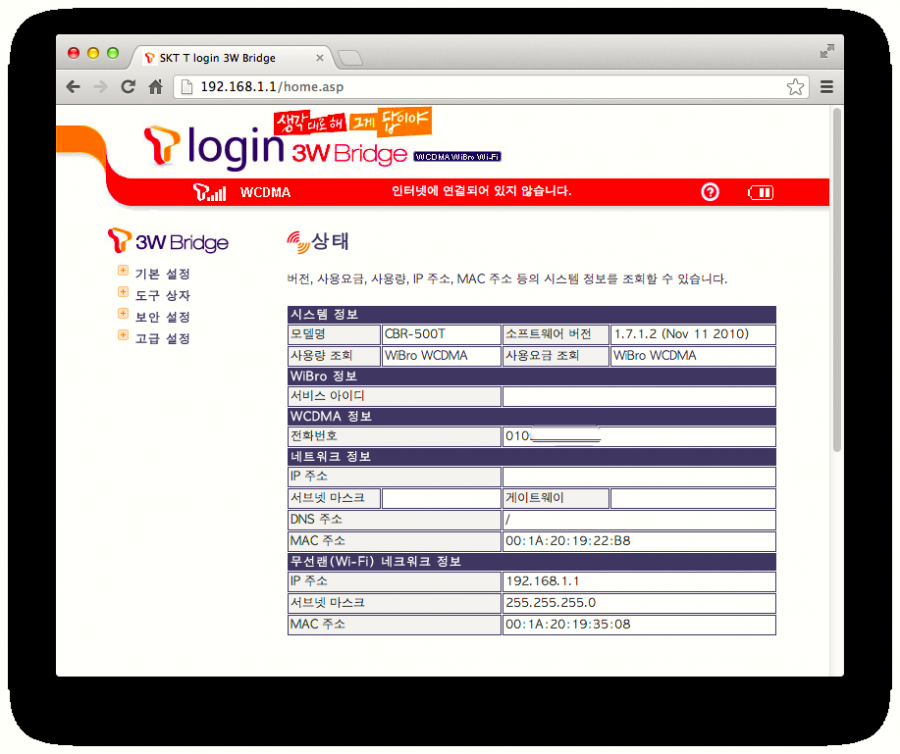The height and width of the screenshot is (754, 900).
Task: Click the 모델명 label cell
Action: 333,334
